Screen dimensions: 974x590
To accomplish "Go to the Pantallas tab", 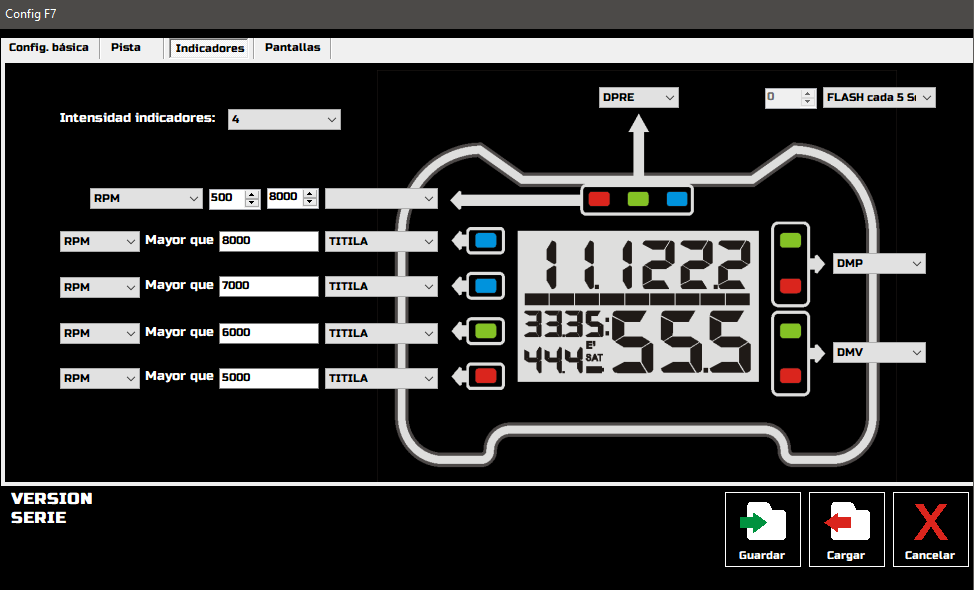I will (293, 48).
